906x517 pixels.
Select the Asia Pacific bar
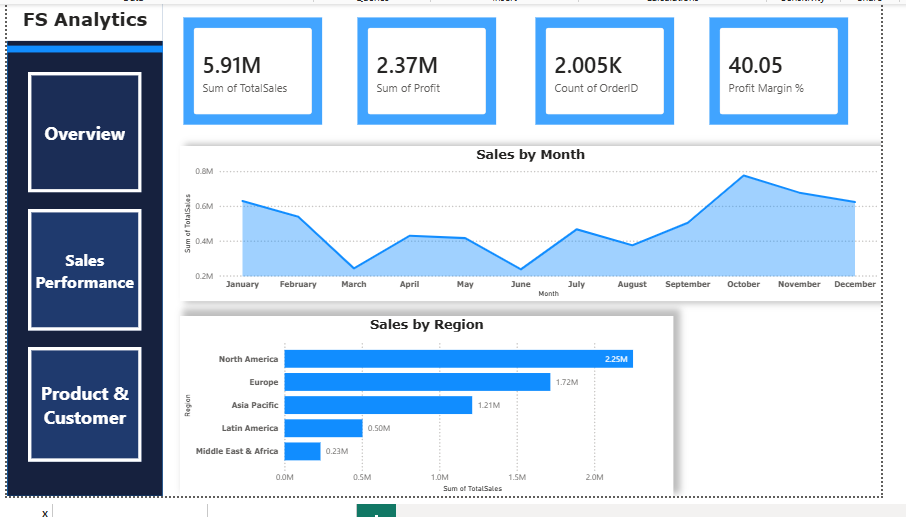378,405
